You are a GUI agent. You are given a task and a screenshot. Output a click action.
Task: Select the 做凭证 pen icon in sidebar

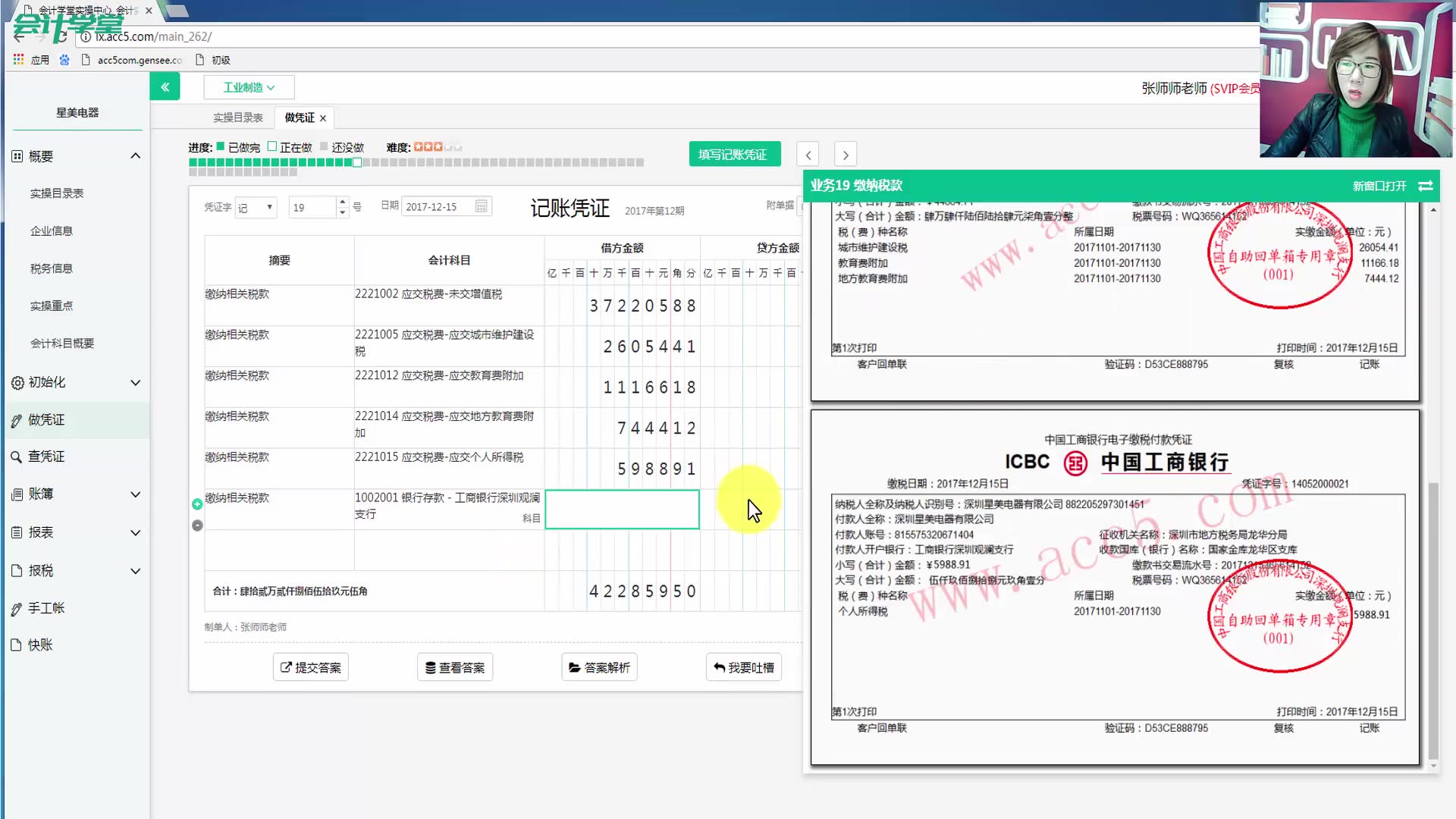click(x=17, y=419)
